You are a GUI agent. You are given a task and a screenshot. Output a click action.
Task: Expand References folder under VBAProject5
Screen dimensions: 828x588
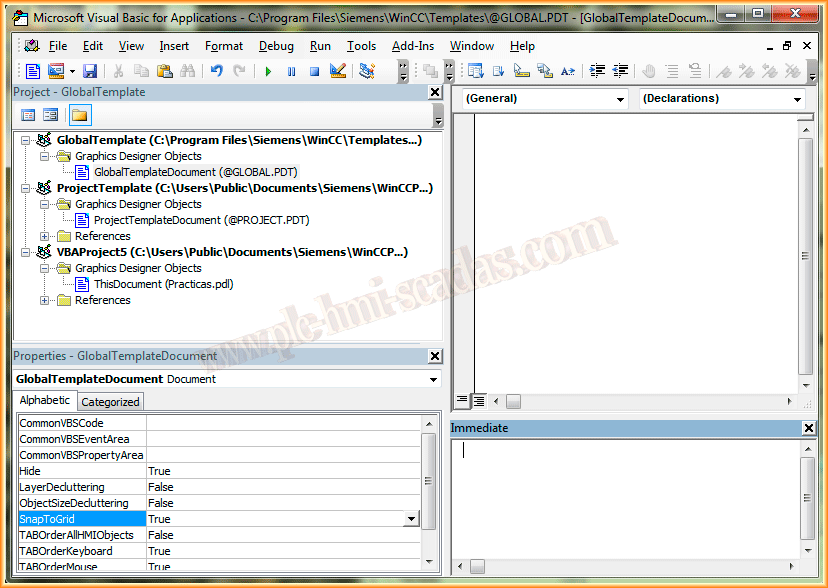click(x=45, y=300)
